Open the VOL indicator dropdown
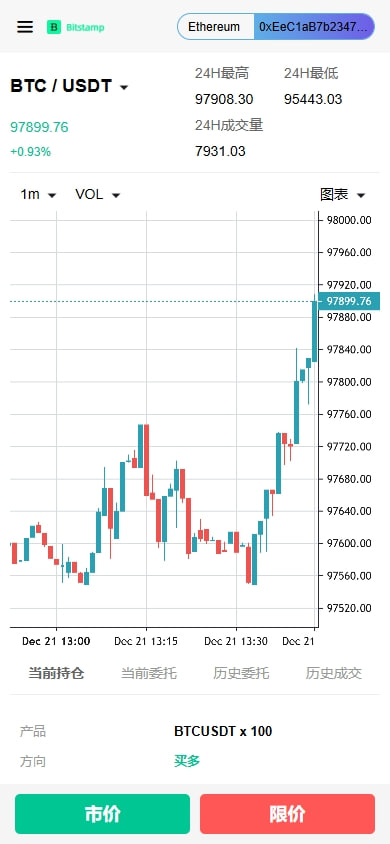This screenshot has height=844, width=390. tap(97, 194)
